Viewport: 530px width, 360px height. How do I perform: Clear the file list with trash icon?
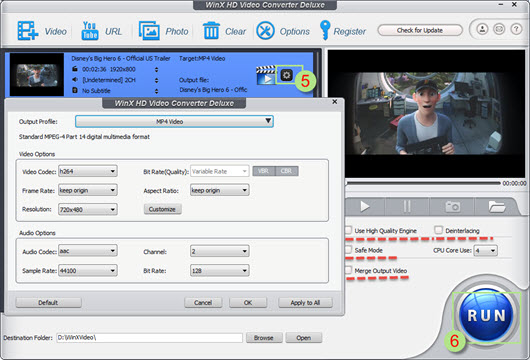click(211, 31)
